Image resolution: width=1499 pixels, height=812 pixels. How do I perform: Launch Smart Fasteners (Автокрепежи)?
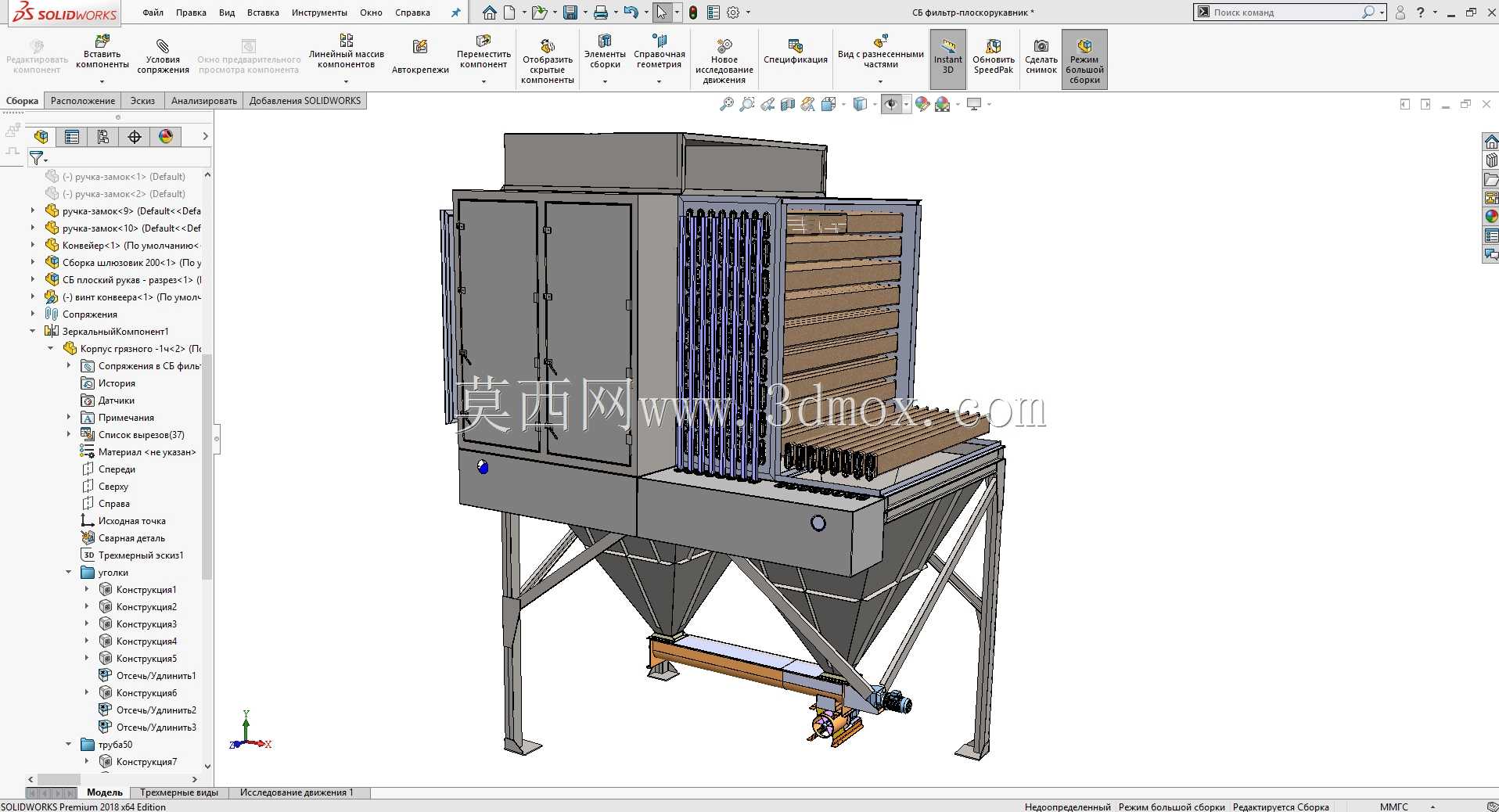420,58
